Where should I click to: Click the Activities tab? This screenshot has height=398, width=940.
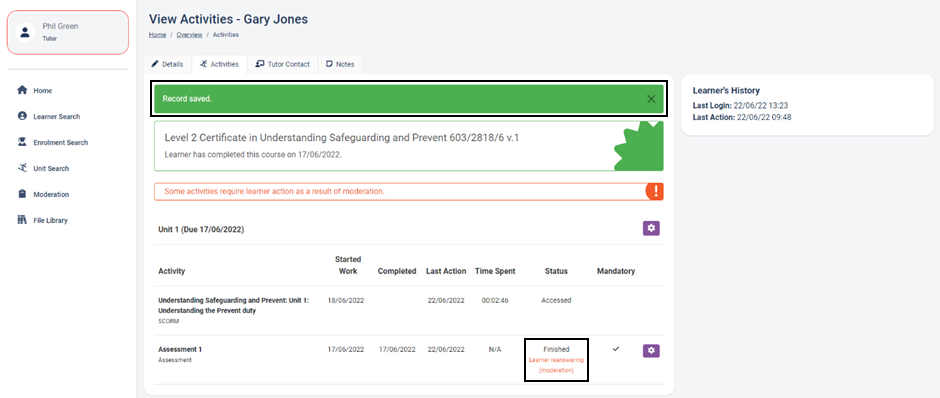(x=219, y=64)
